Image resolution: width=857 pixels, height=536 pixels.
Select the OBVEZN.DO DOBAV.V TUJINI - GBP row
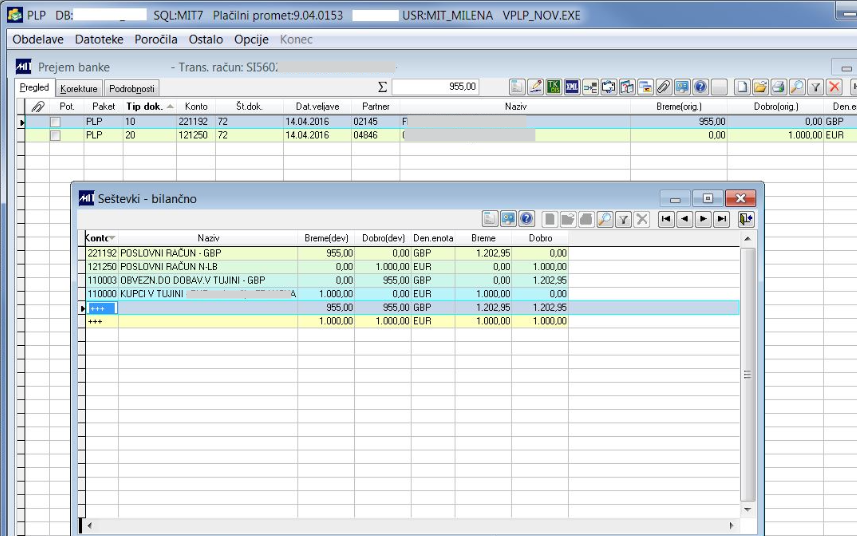[327, 280]
